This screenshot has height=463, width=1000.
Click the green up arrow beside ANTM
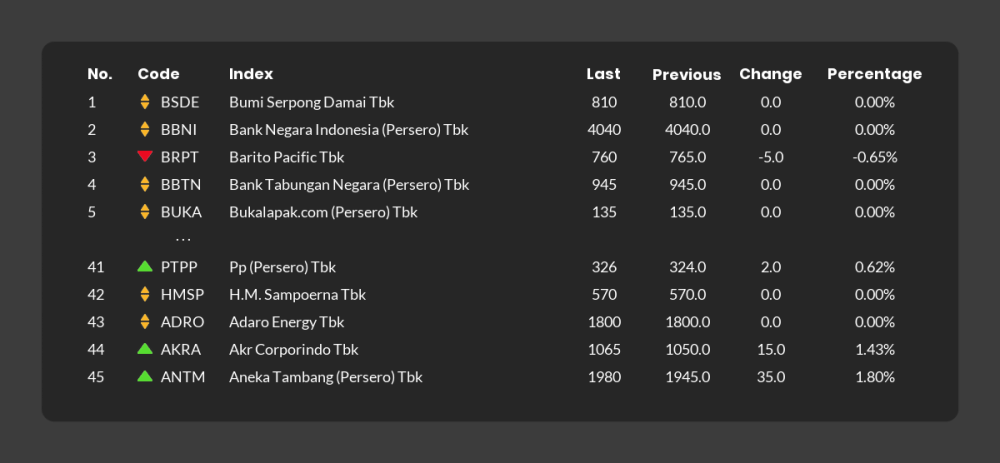point(145,376)
